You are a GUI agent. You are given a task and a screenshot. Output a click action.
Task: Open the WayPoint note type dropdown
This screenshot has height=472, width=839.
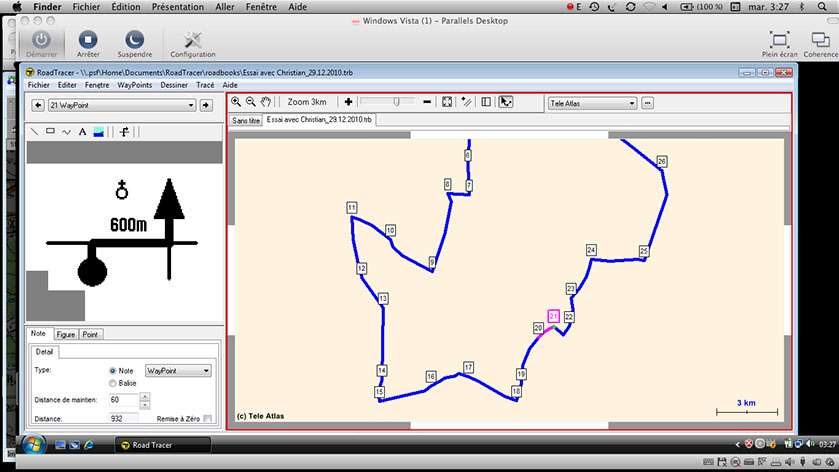178,371
